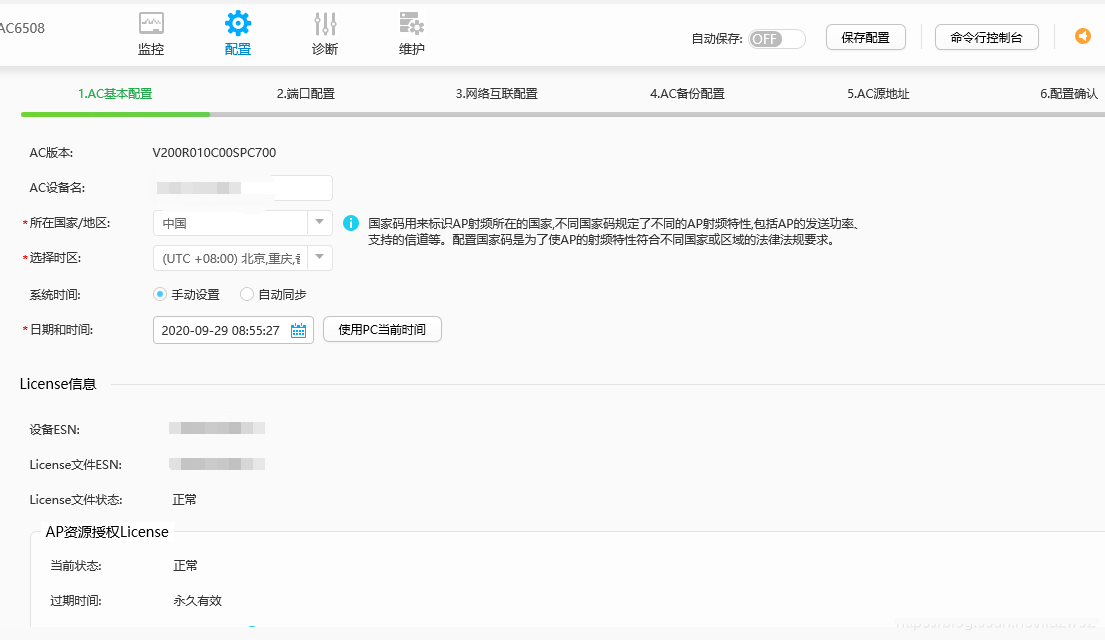Viewport: 1105px width, 640px height.
Task: Select the 配置 gear icon
Action: (238, 23)
